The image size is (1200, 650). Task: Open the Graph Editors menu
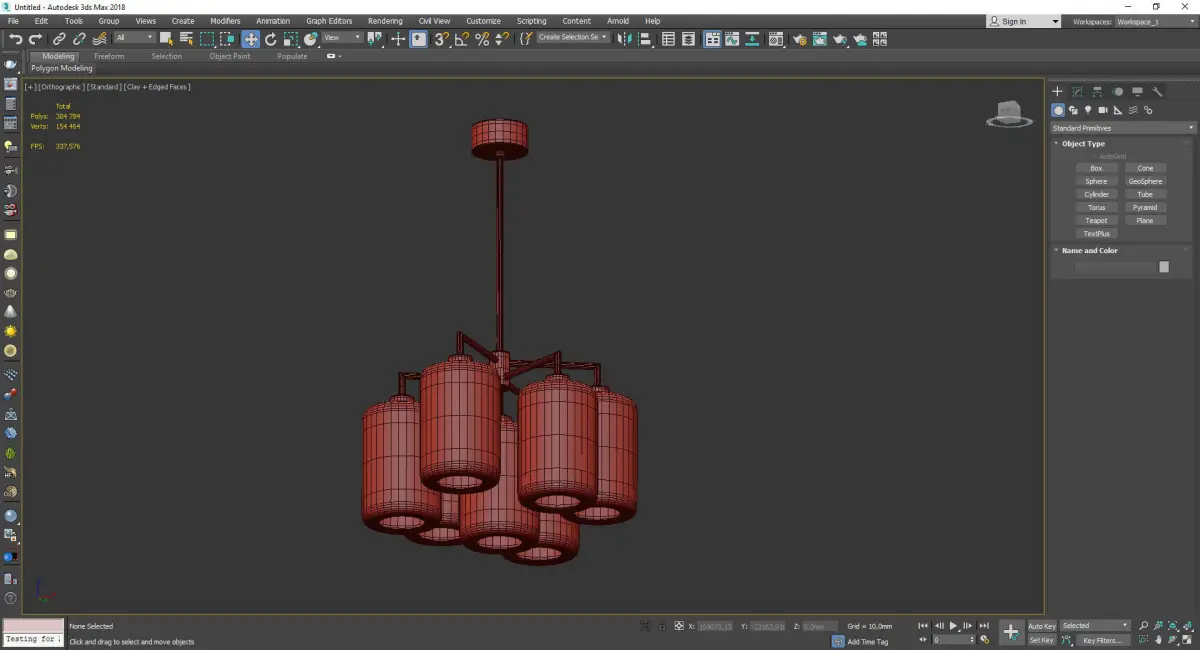329,21
